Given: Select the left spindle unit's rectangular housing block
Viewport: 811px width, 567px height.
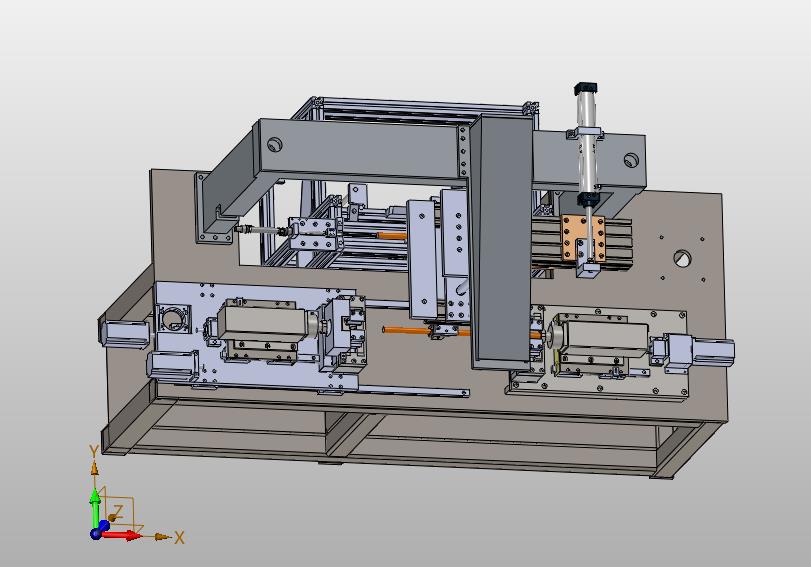Looking at the screenshot, I should (262, 322).
